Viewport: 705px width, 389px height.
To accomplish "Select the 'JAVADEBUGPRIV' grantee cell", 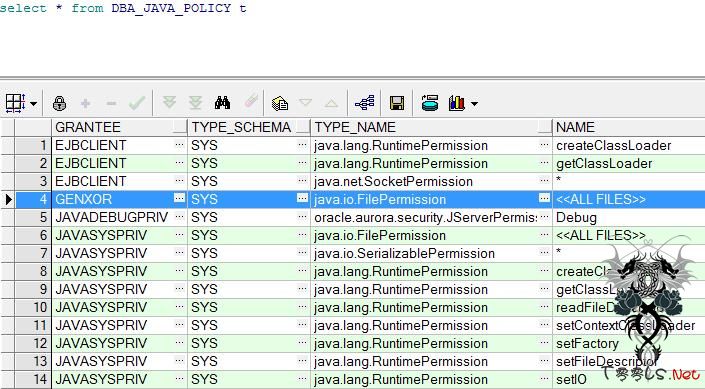I will pos(119,217).
